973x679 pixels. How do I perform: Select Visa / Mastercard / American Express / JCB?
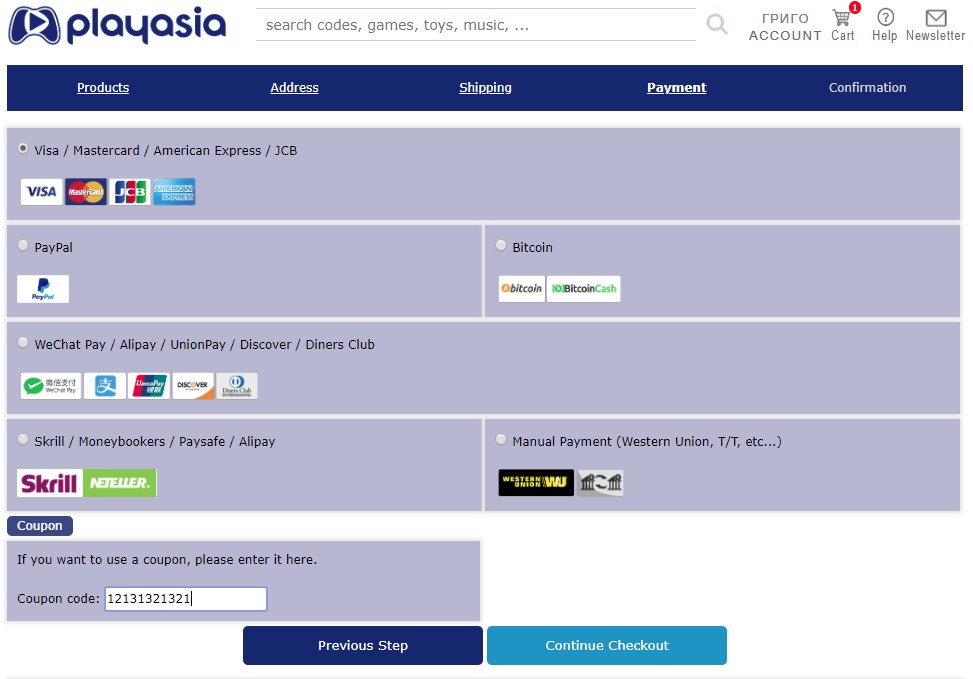[23, 149]
